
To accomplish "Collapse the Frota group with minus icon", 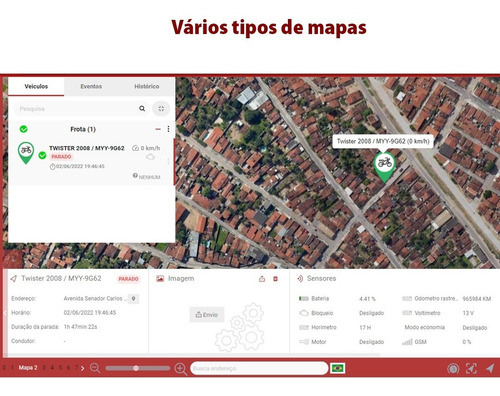I will (158, 129).
